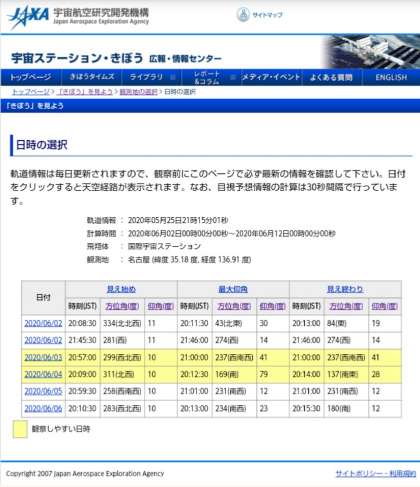Open the メディア・イベント menu item
Viewport: 420px width, 487px height.
point(271,77)
